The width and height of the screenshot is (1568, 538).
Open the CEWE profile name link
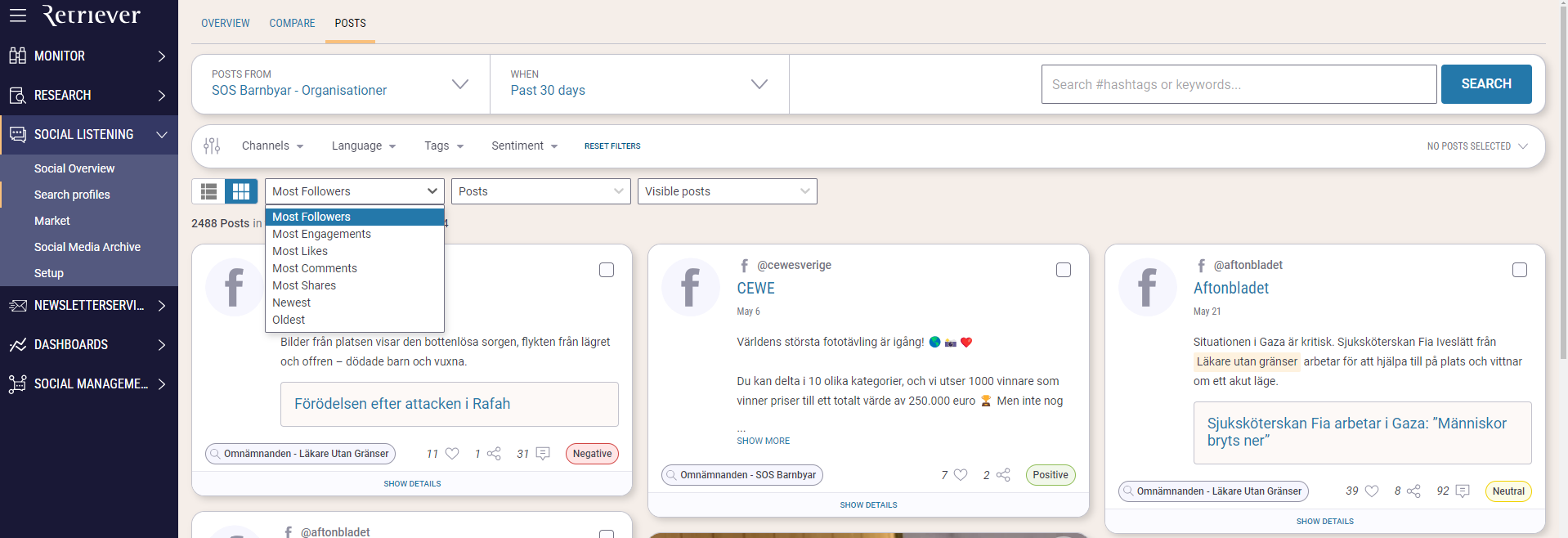[755, 289]
